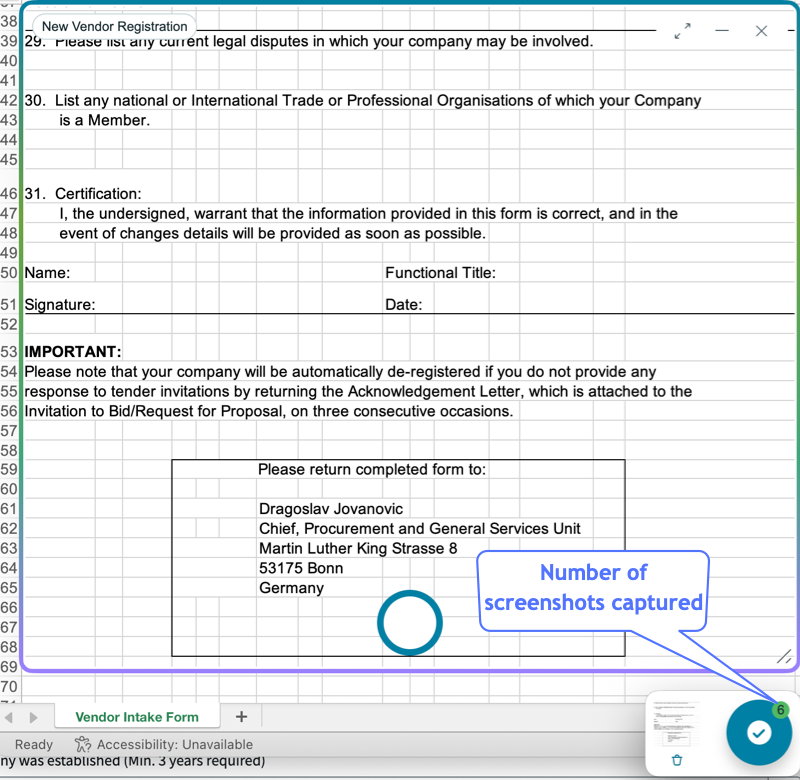Minimize the New Vendor Registration capture window

click(722, 31)
